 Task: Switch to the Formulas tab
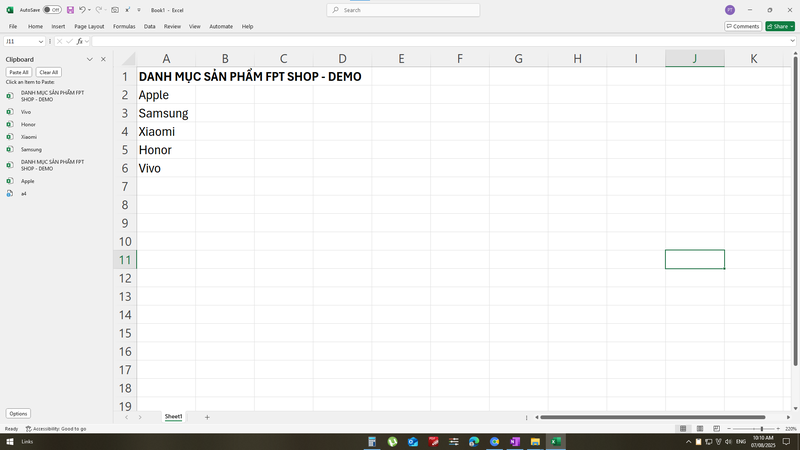tap(124, 27)
